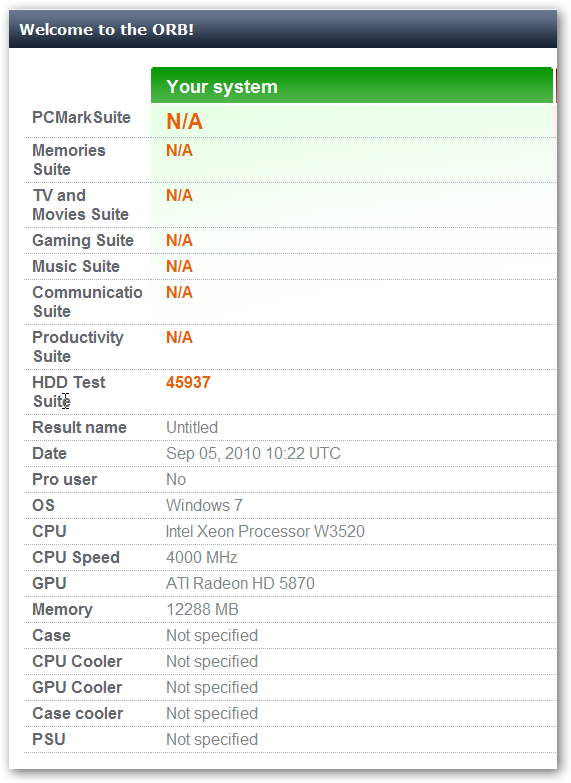Click the Productivity Suite label

[78, 347]
